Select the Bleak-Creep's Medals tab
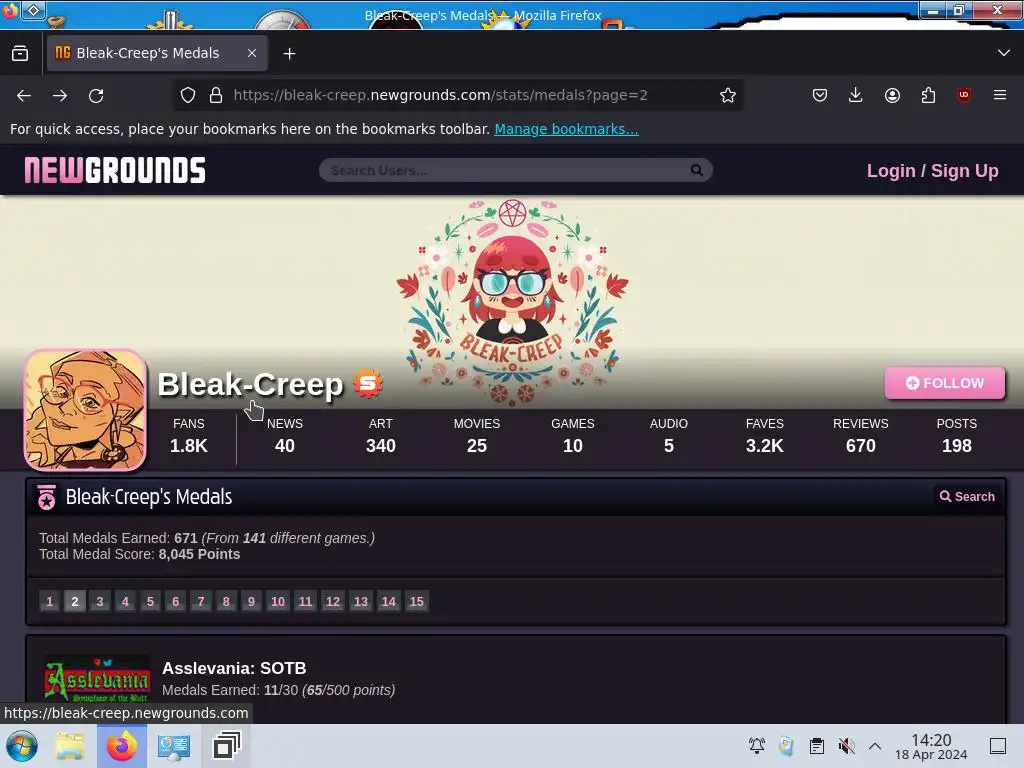 pyautogui.click(x=157, y=54)
